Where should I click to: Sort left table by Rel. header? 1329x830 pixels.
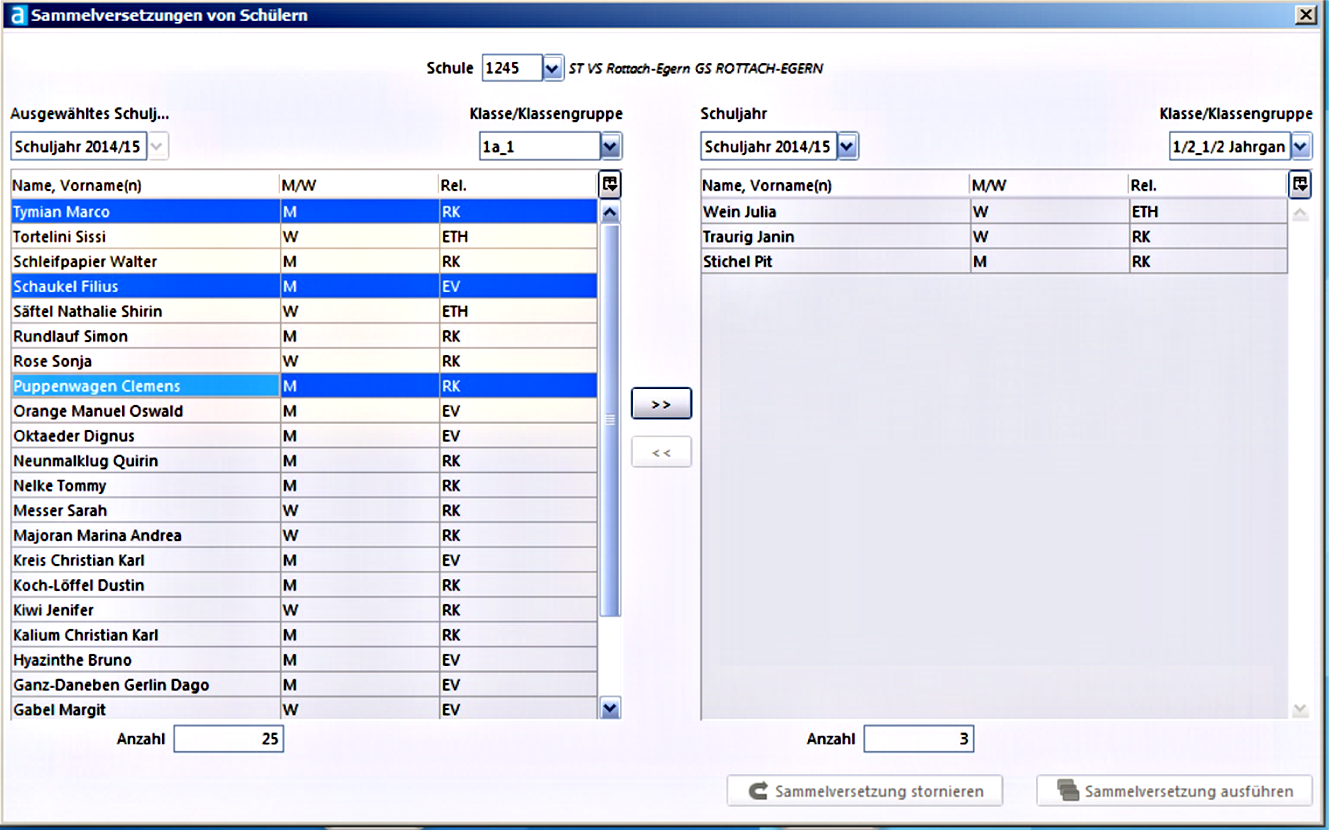(518, 185)
